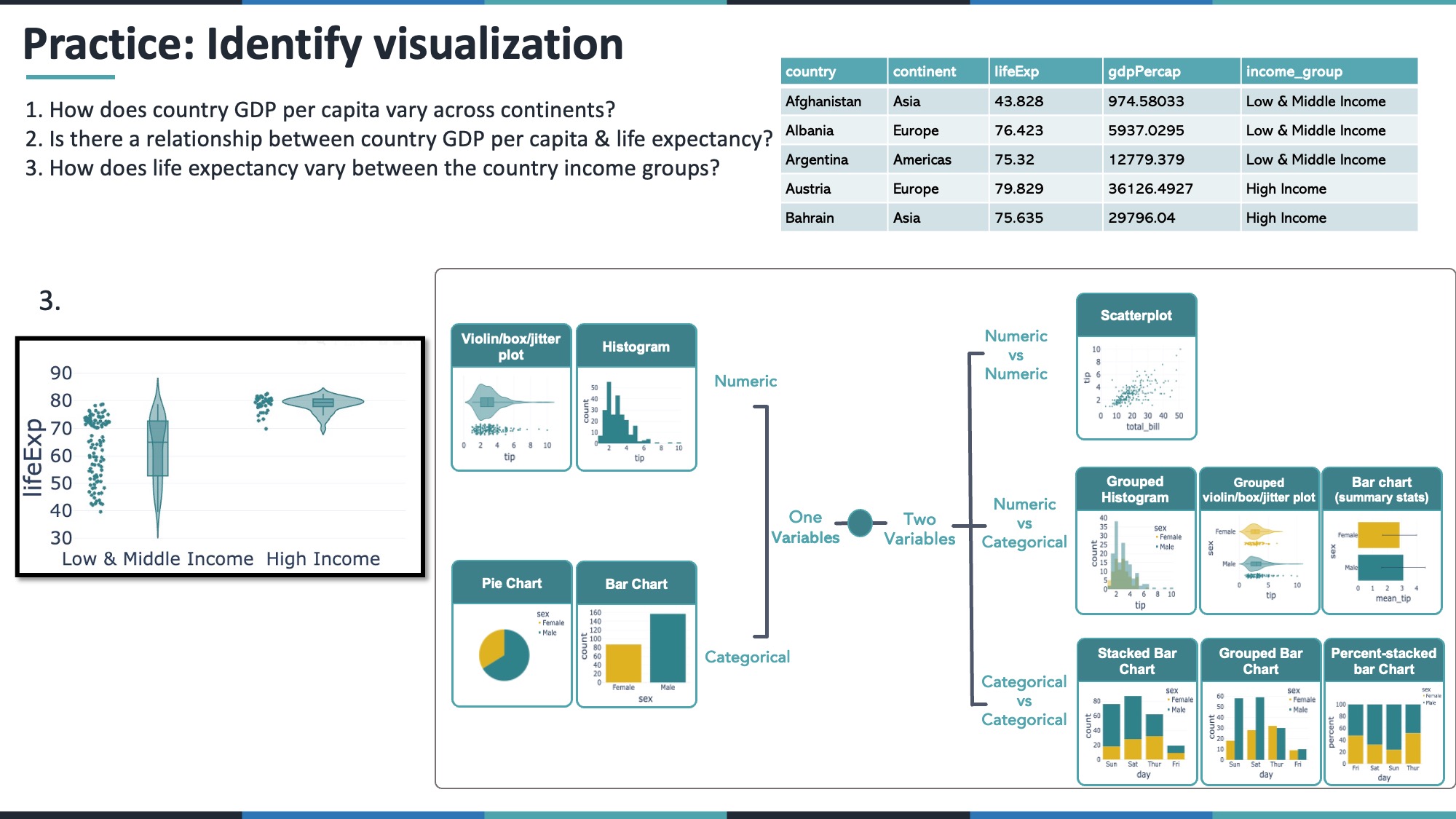Viewport: 1456px width, 819px height.
Task: Click the Numeric label under One Variables
Action: pos(745,381)
